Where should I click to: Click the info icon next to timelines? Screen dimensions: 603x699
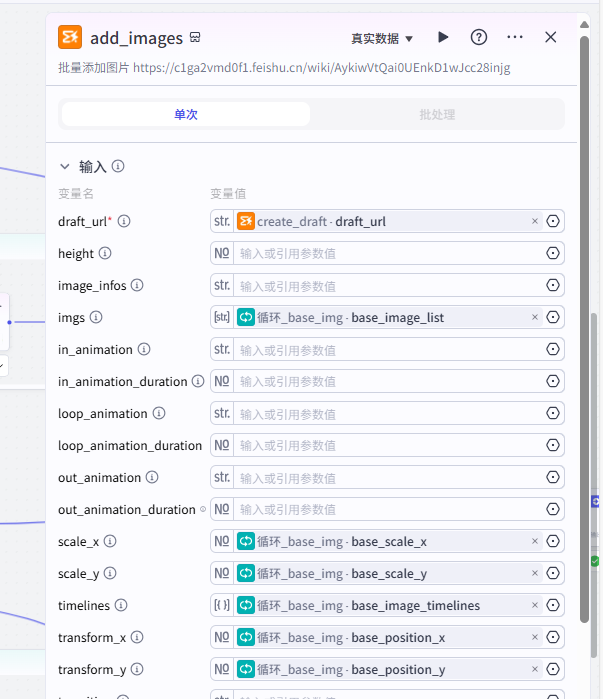[120, 606]
